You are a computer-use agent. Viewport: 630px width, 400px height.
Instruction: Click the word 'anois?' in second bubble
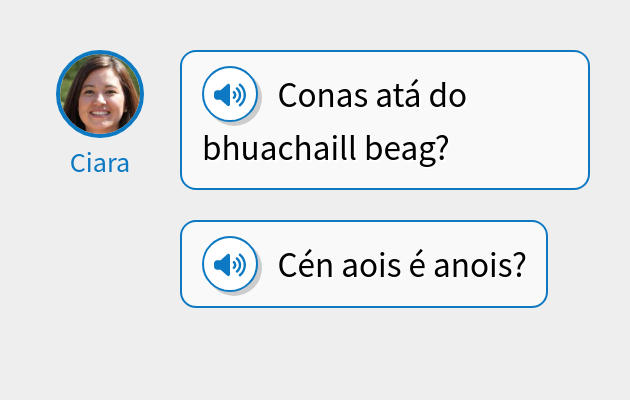[x=480, y=265]
